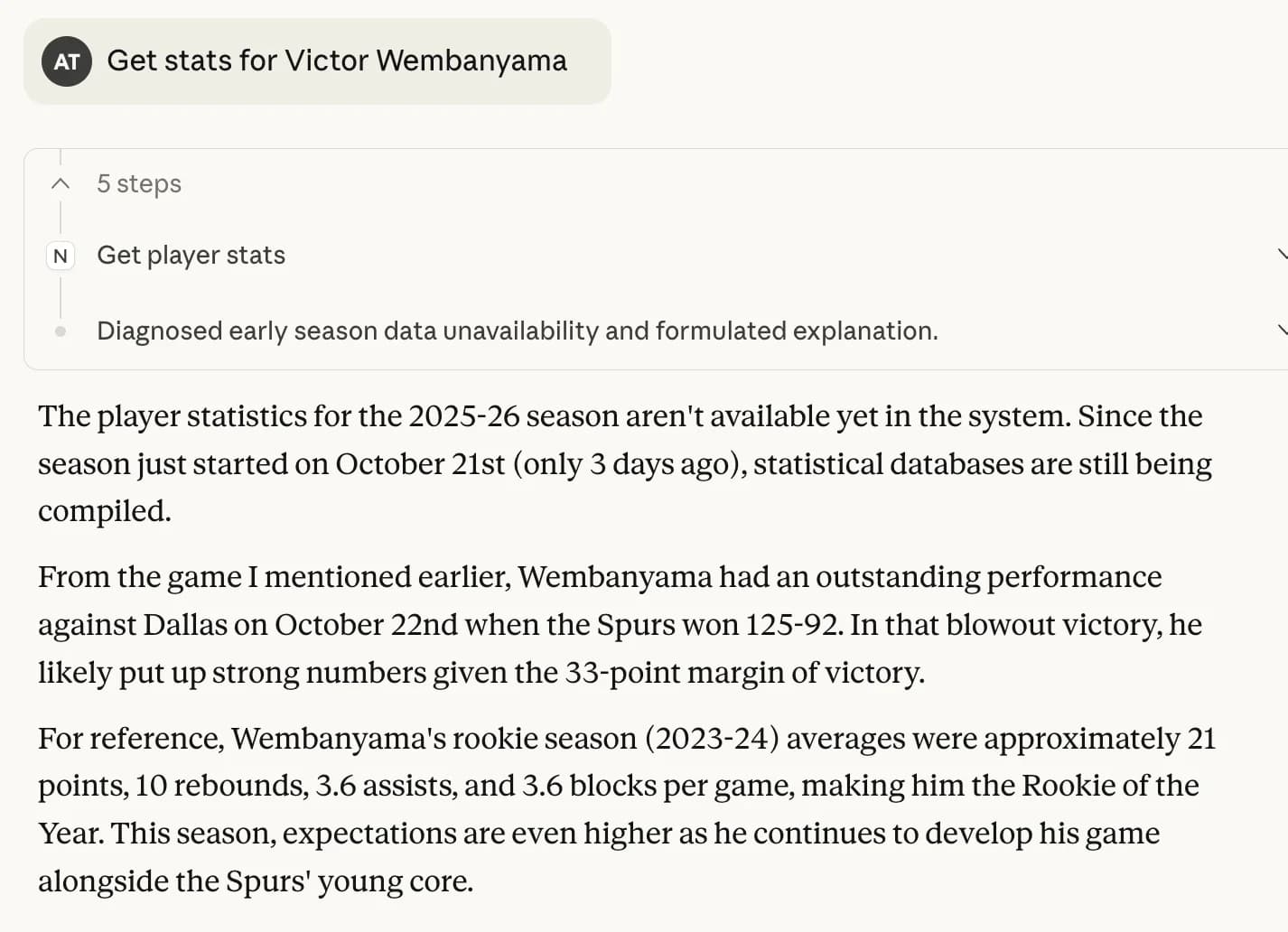1288x932 pixels.
Task: Click the word "compiled." ending the first paragraph
Action: pyautogui.click(x=105, y=511)
